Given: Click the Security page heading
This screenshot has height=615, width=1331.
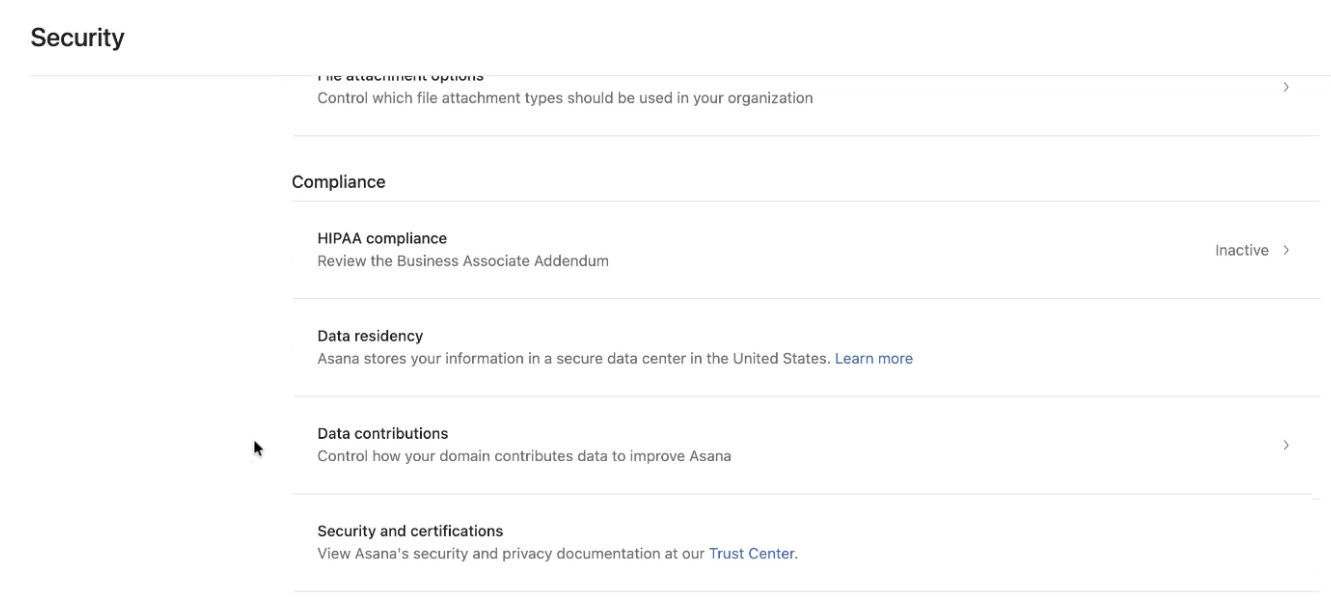Looking at the screenshot, I should pos(78,38).
